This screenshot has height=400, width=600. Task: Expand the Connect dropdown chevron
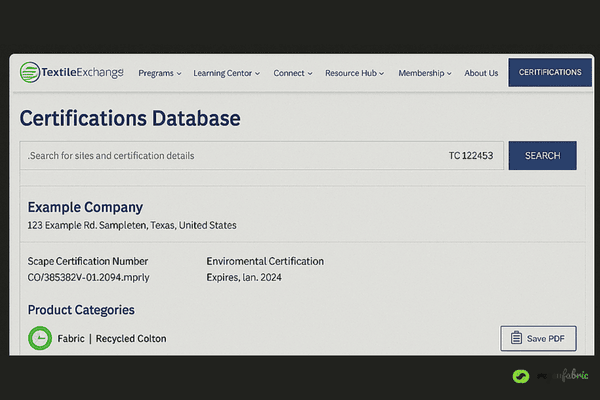pos(310,73)
